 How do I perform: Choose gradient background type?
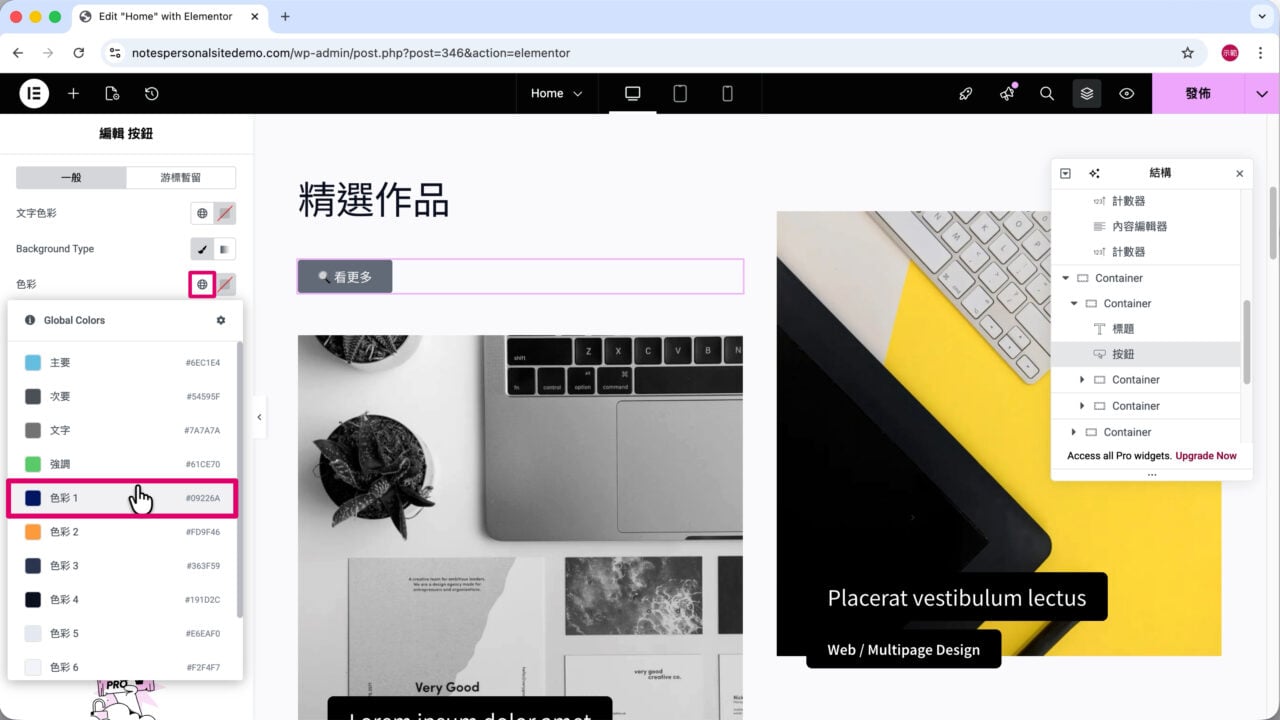(225, 249)
